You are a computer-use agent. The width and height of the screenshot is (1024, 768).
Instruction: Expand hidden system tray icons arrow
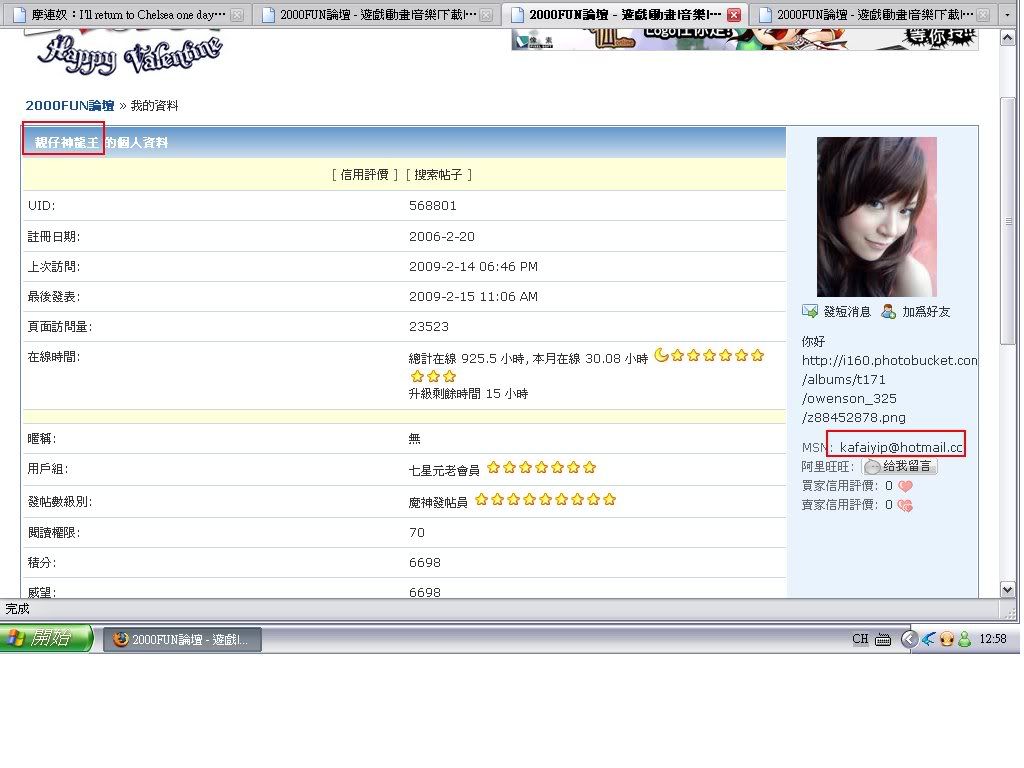(x=908, y=639)
